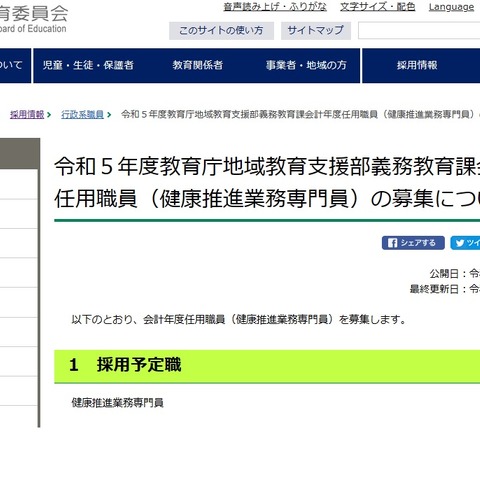This screenshot has height=480, width=480.
Task: Click このサイトの使い方 button
Action: [221, 31]
